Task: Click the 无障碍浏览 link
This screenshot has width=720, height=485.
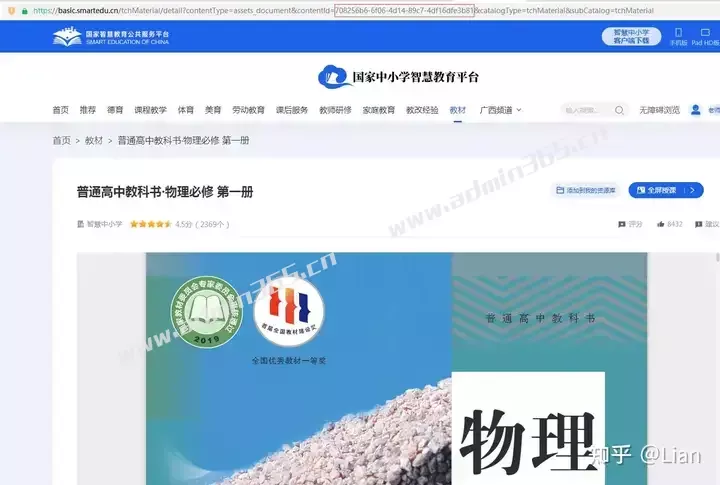Action: coord(659,110)
